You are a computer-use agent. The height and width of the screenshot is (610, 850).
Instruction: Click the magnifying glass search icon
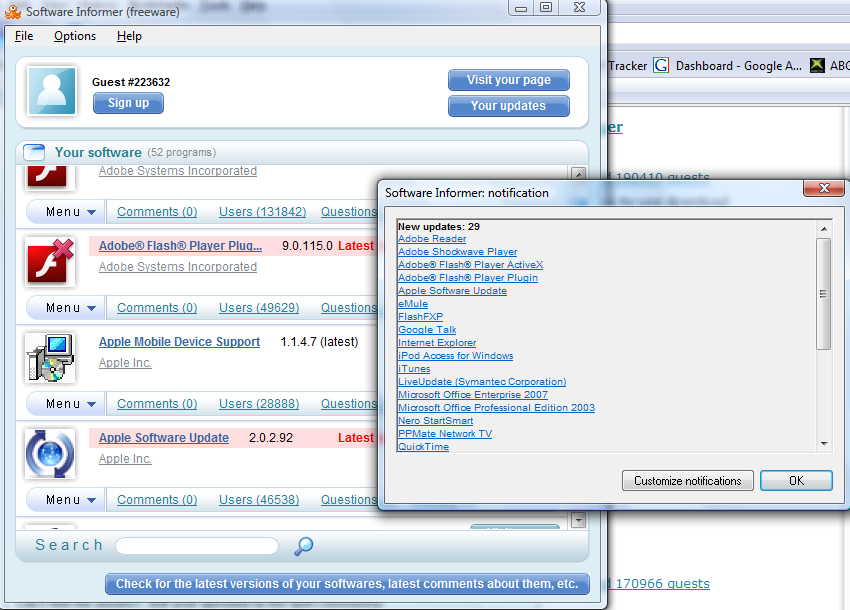[x=304, y=546]
